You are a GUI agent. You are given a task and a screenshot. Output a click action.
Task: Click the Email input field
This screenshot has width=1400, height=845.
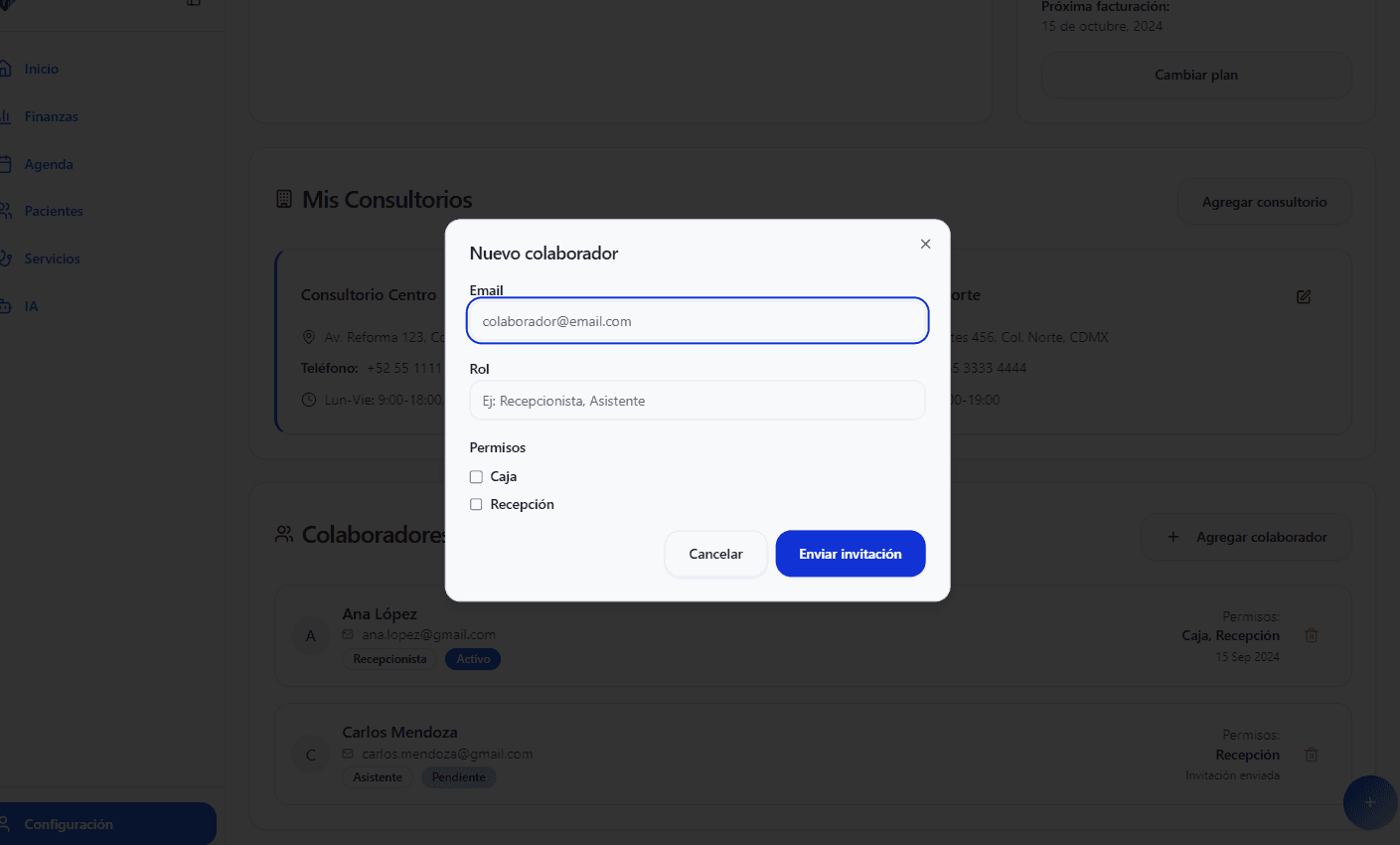pos(697,321)
